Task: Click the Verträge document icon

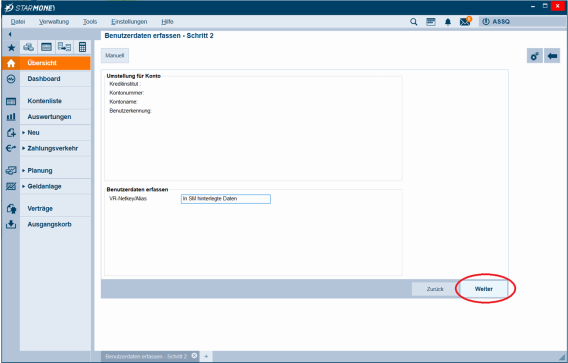Action: coord(11,209)
